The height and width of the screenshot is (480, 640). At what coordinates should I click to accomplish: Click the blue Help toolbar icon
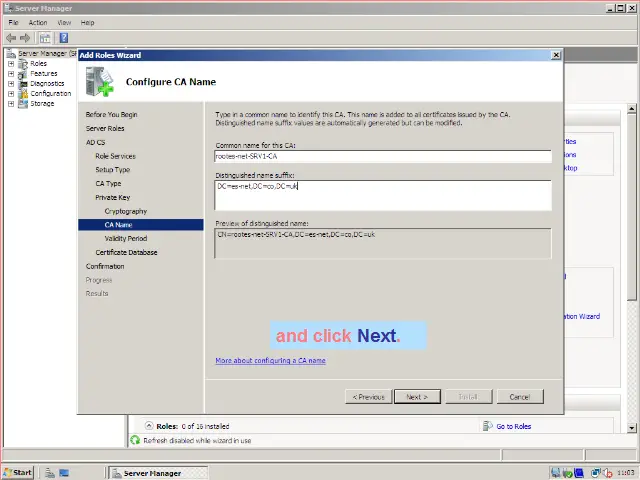pos(64,38)
